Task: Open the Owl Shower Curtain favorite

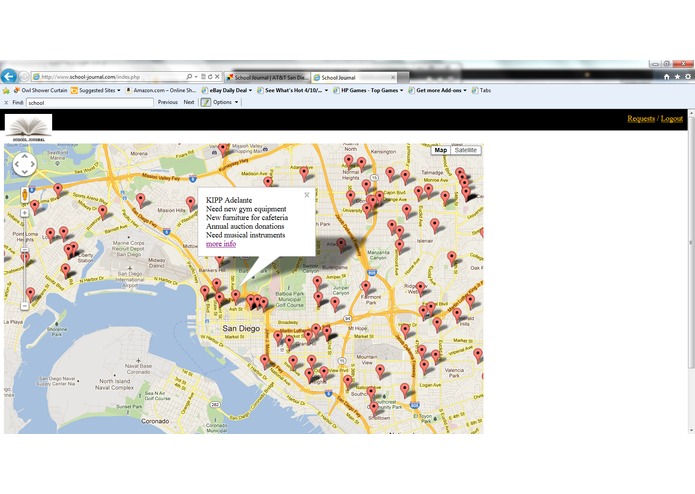Action: click(x=41, y=90)
